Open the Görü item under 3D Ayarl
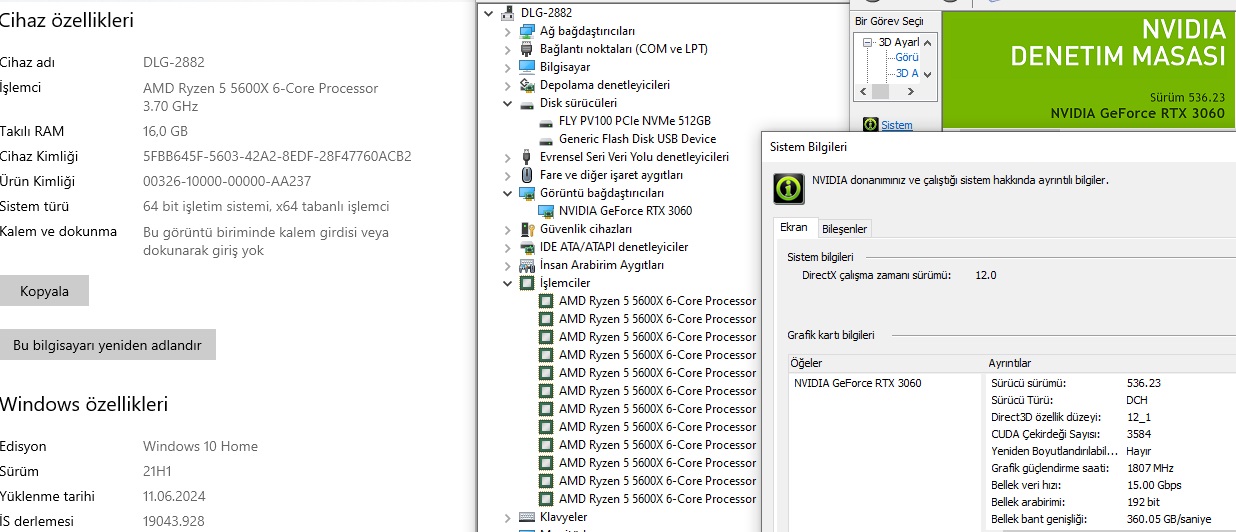The height and width of the screenshot is (532, 1236). 907,57
